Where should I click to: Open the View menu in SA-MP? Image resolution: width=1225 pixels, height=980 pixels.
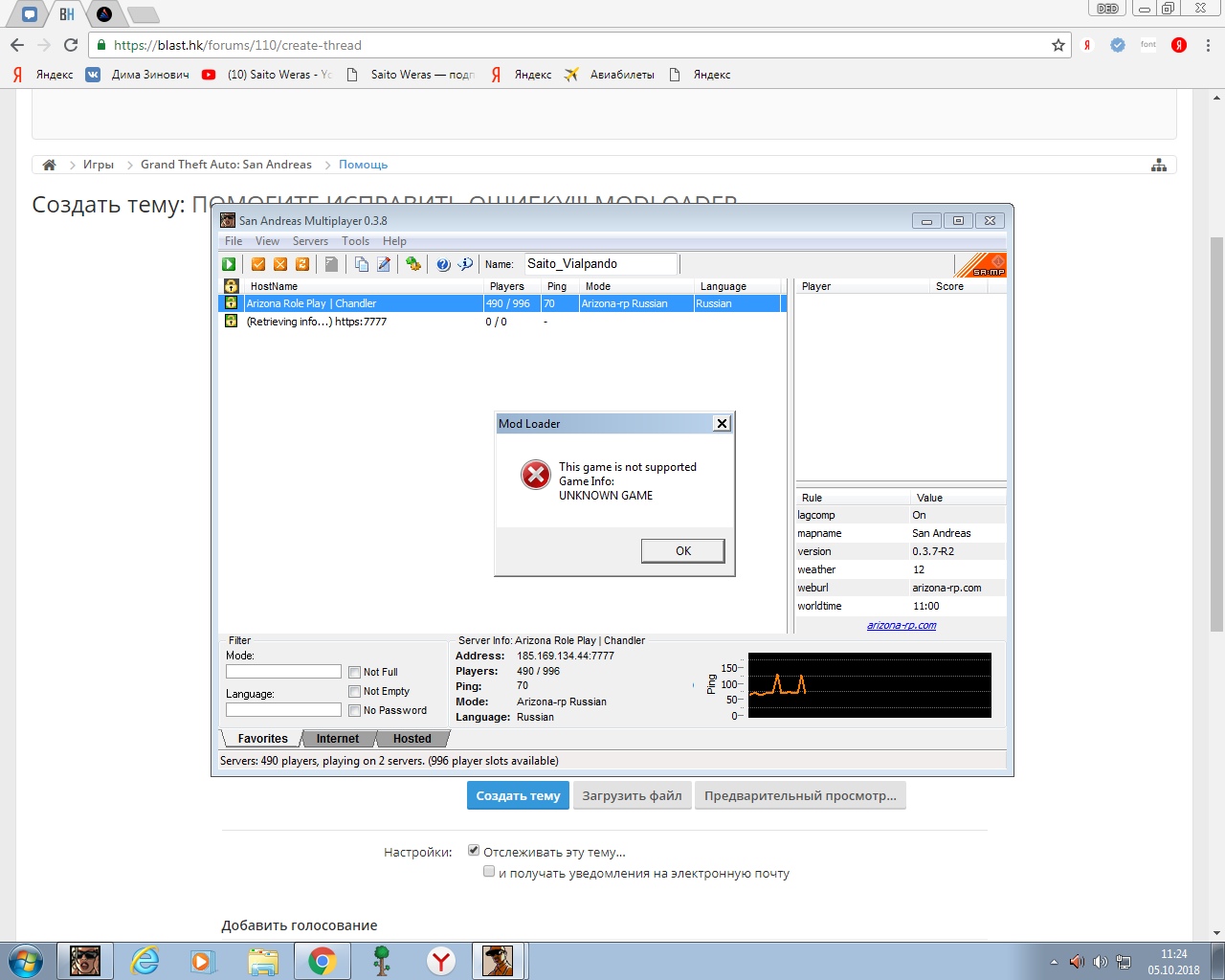pos(267,241)
